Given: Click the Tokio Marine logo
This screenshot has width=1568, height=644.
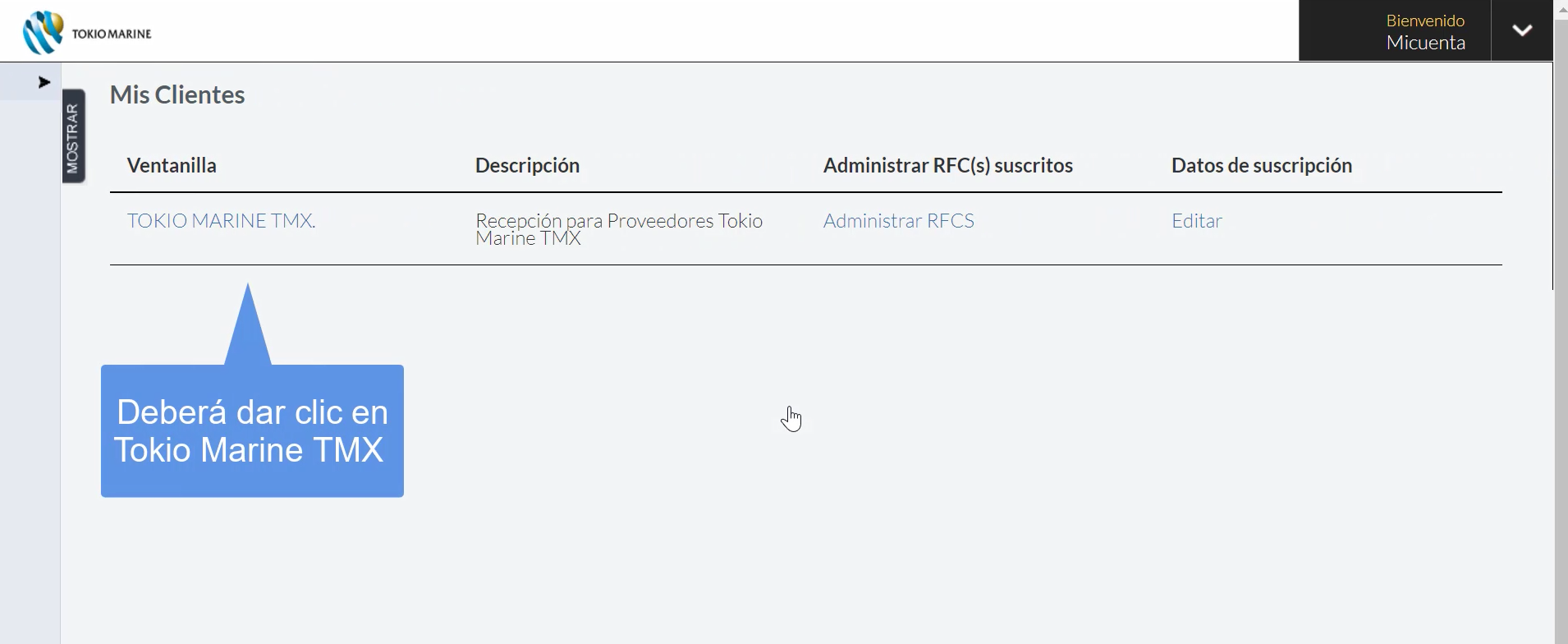Looking at the screenshot, I should pyautogui.click(x=87, y=33).
